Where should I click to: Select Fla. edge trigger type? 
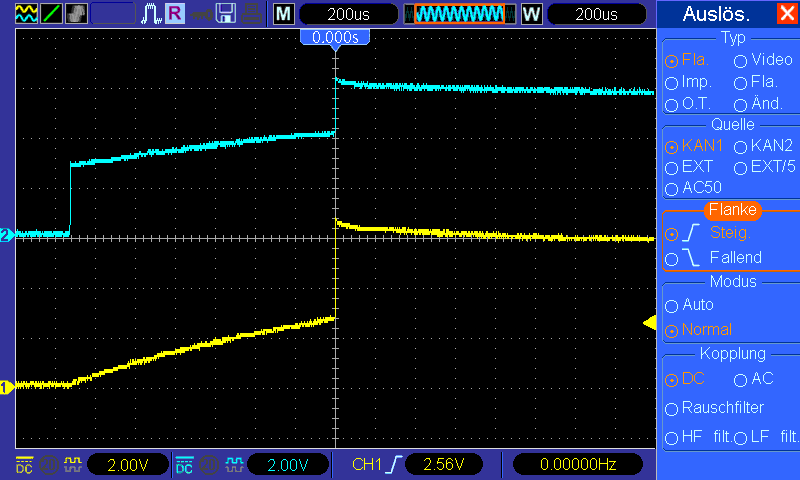point(687,60)
